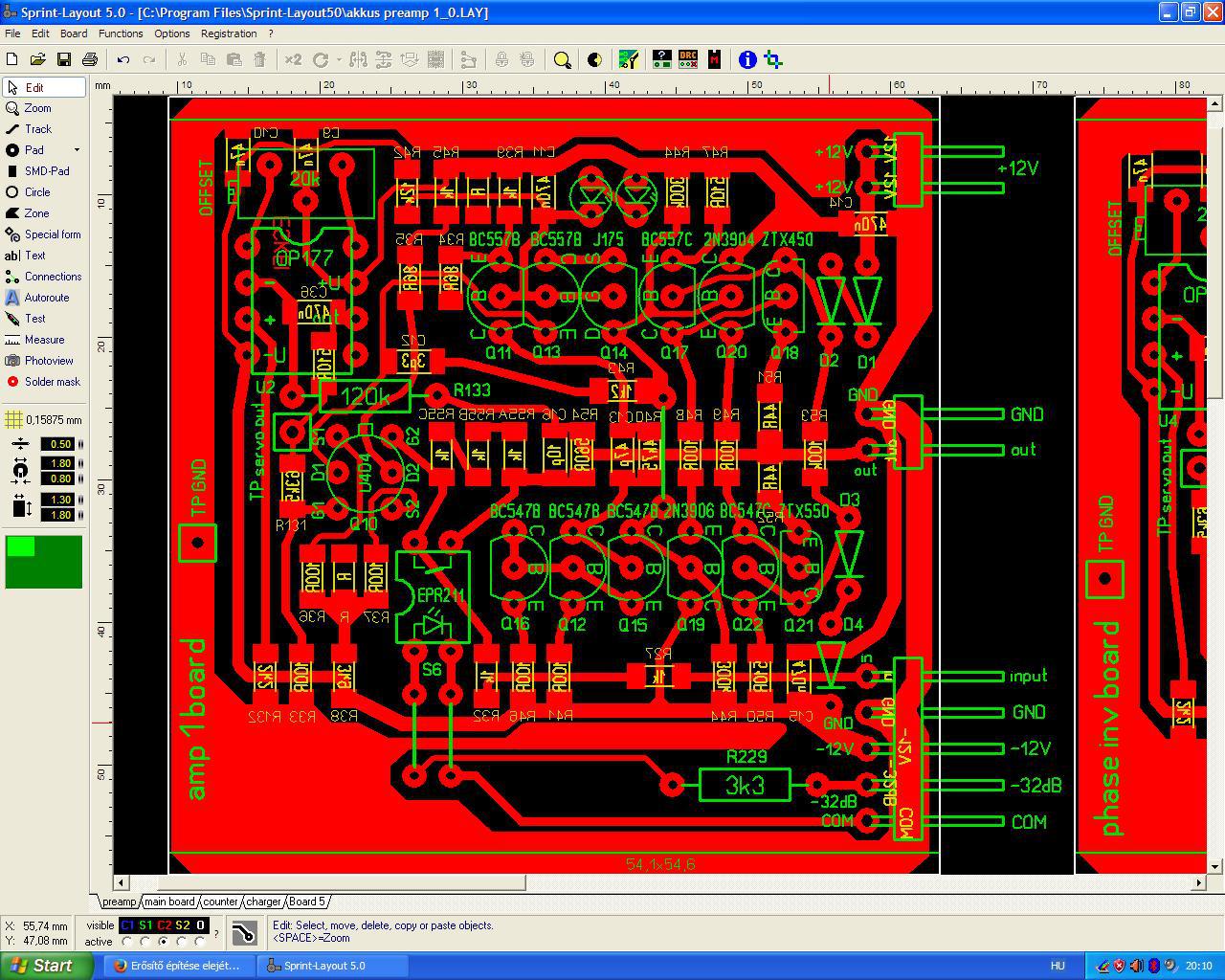Open the Edit menu
The width and height of the screenshot is (1225, 980).
pos(40,33)
